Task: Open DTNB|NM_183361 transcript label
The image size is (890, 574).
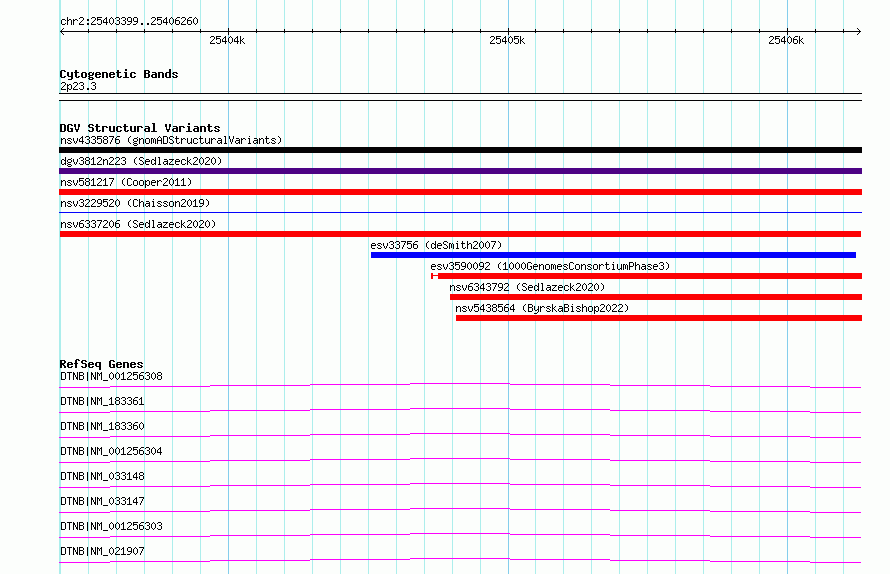Action: [102, 401]
